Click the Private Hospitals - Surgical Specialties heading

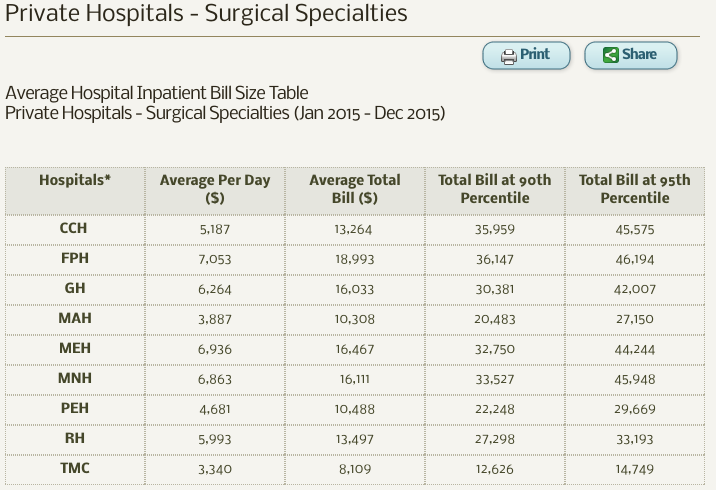tap(207, 14)
